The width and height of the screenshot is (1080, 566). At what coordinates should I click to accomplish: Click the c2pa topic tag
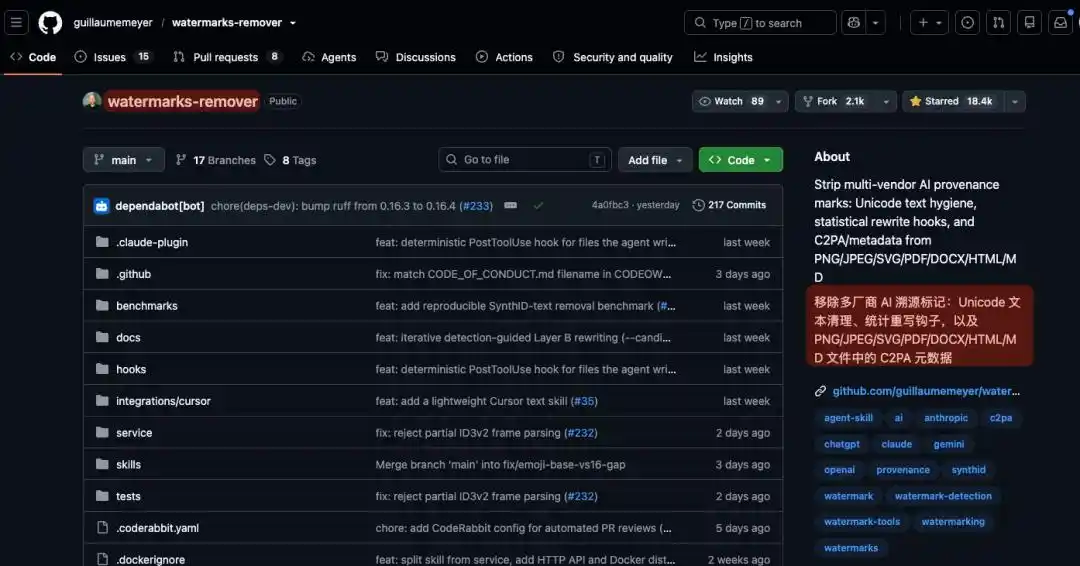click(x=1001, y=418)
